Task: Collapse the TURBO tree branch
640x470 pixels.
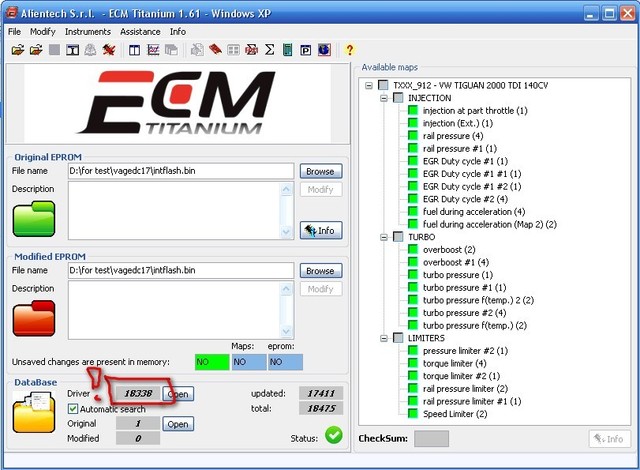Action: pyautogui.click(x=384, y=237)
